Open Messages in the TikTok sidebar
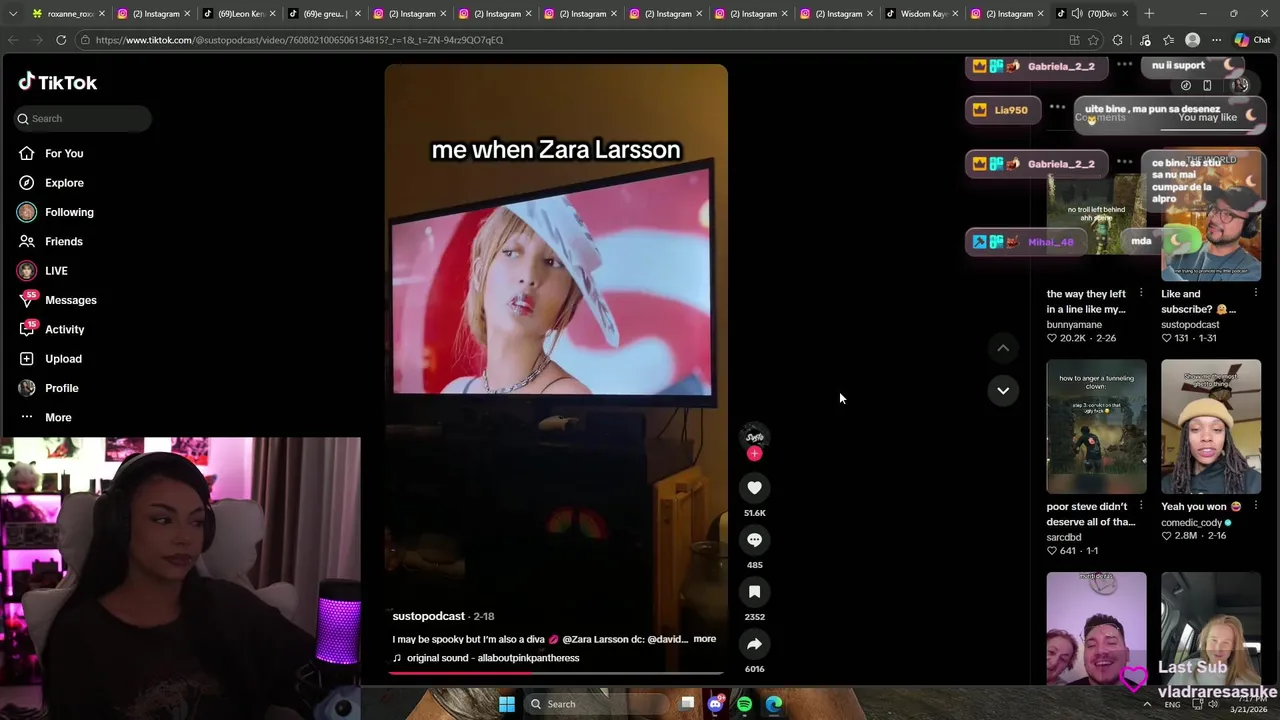Screen dimensions: 1280x720 click(x=70, y=300)
